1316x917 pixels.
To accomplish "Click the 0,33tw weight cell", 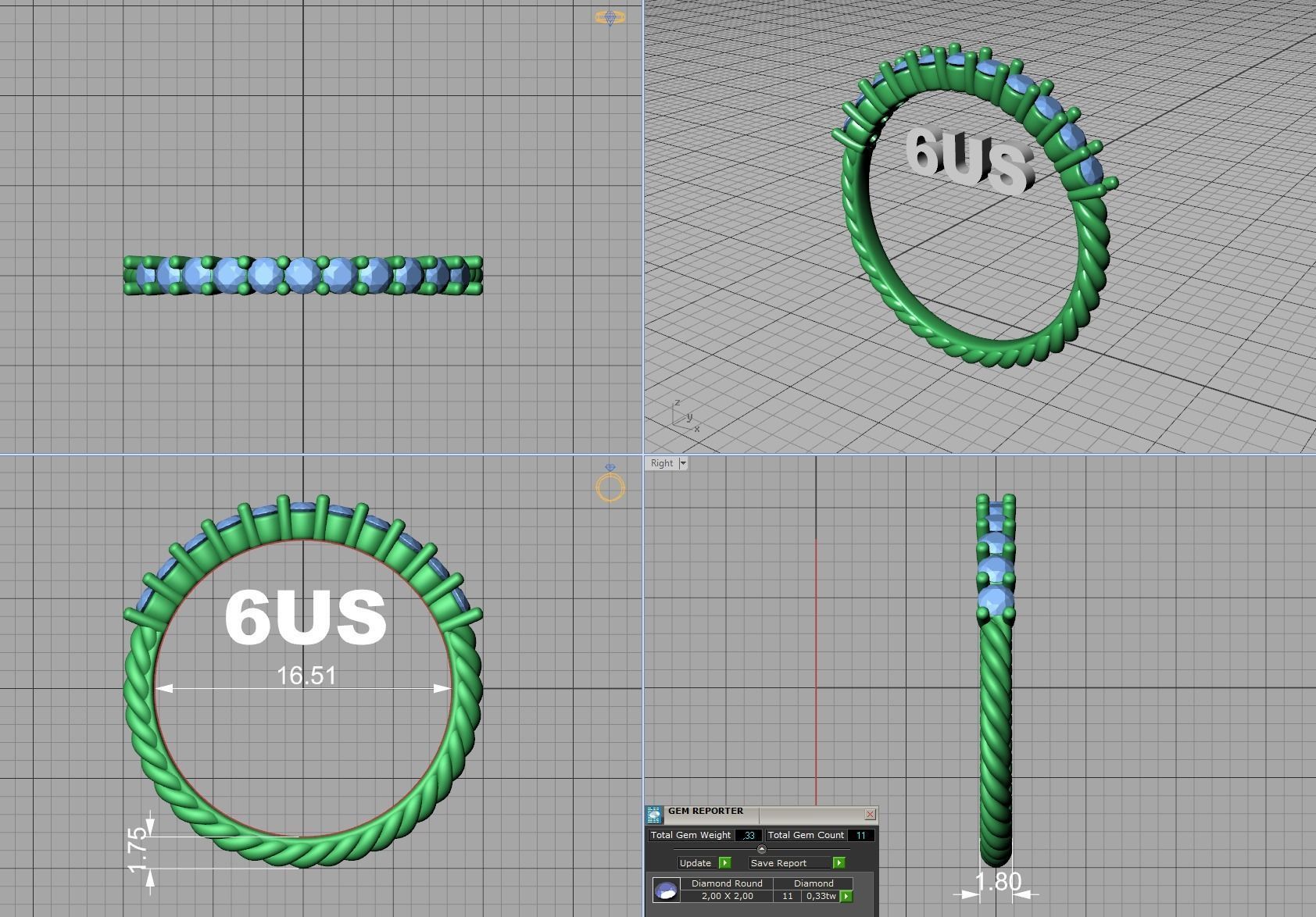I will (x=821, y=896).
